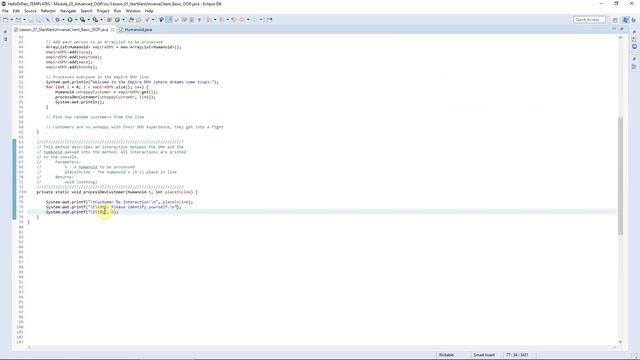Open the Next Annotation dropdown arrow
This screenshot has width=640, height=360.
215,20
